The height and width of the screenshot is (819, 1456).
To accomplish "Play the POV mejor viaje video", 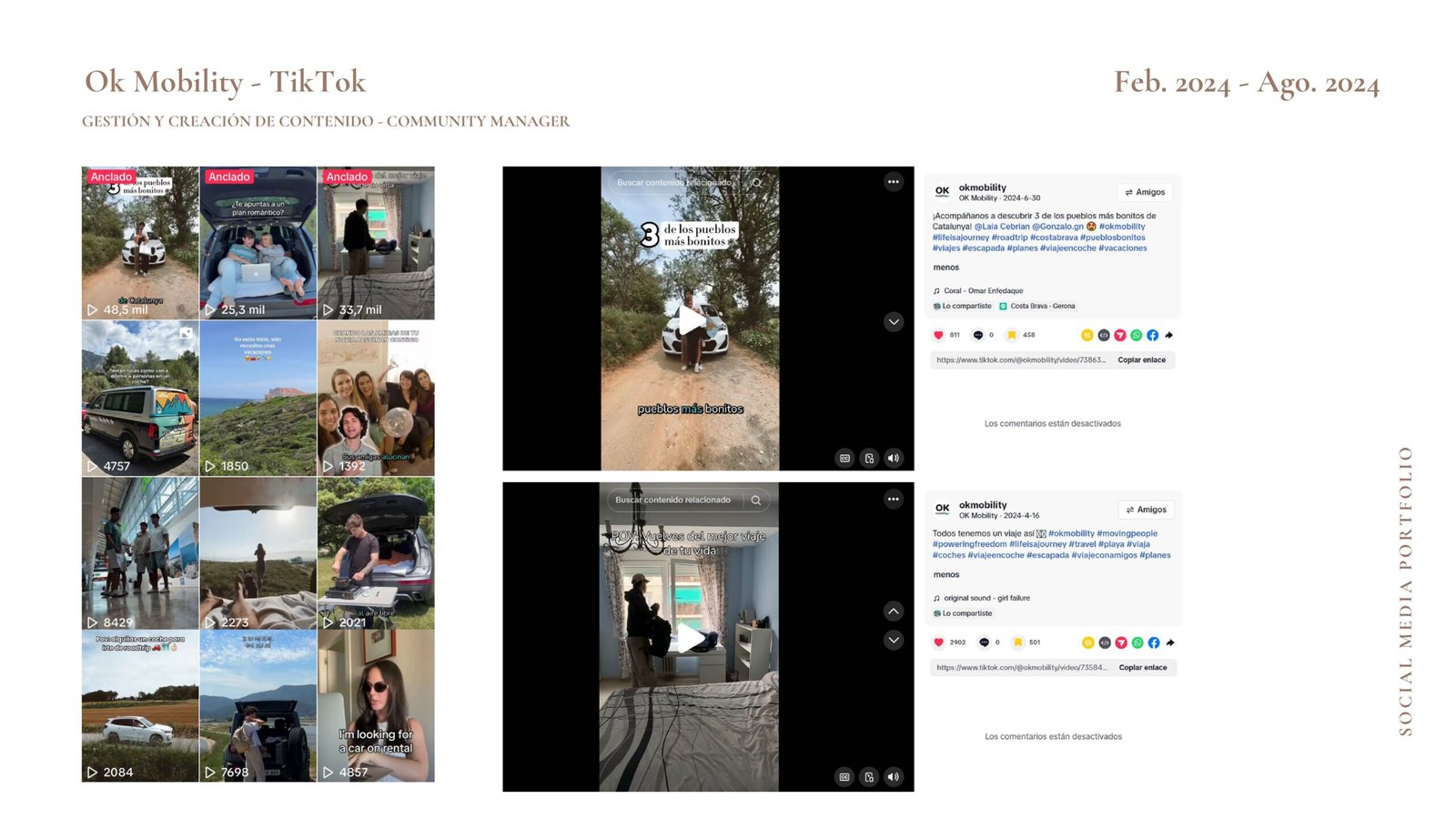I will point(691,639).
